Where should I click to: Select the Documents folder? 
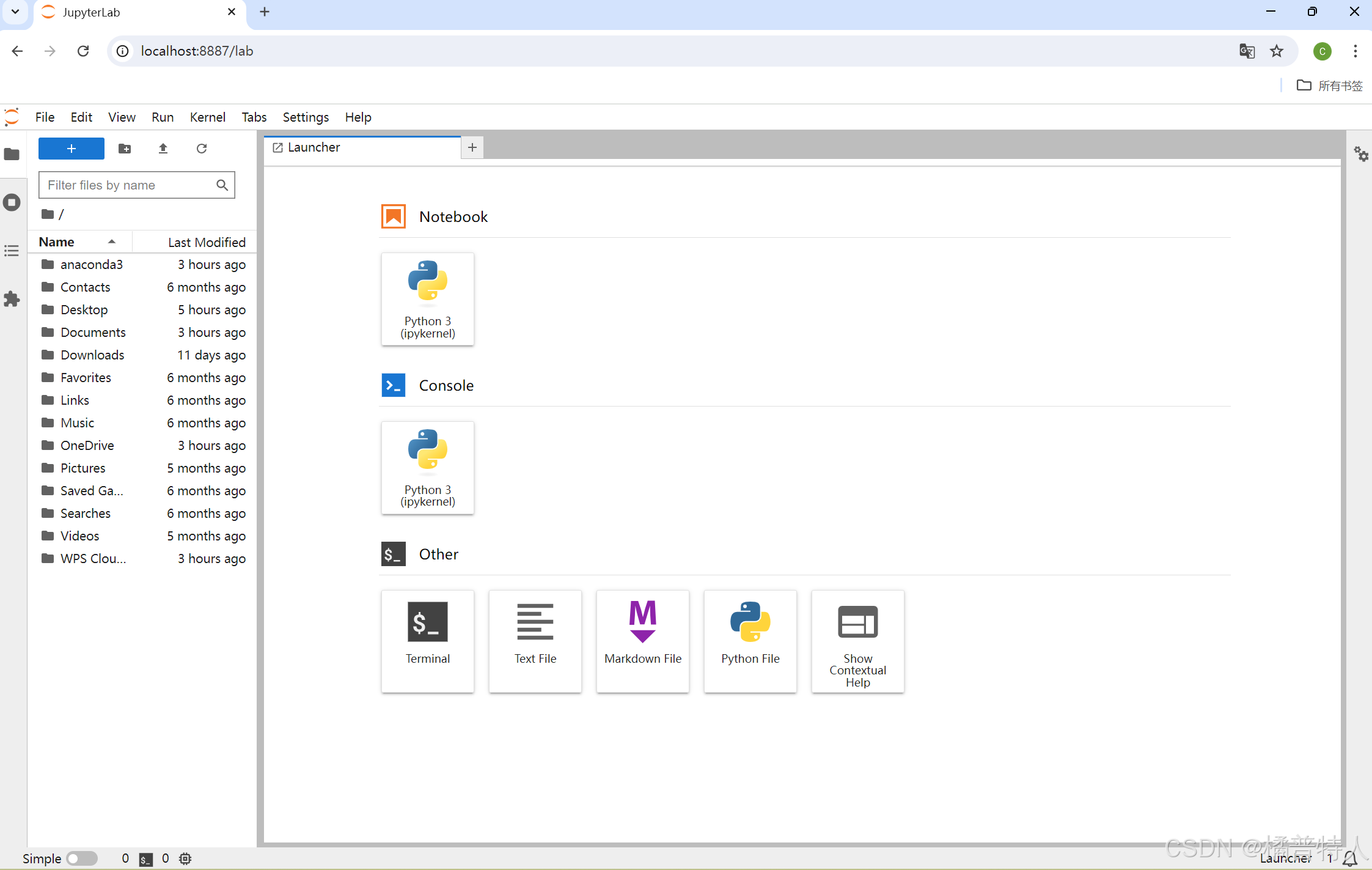pos(142,332)
